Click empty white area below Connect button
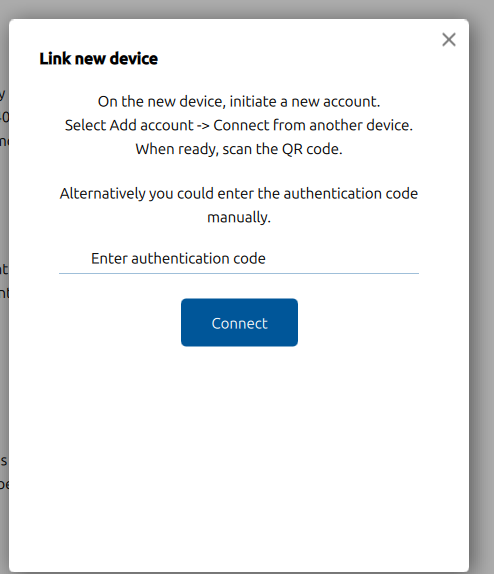 point(239,458)
